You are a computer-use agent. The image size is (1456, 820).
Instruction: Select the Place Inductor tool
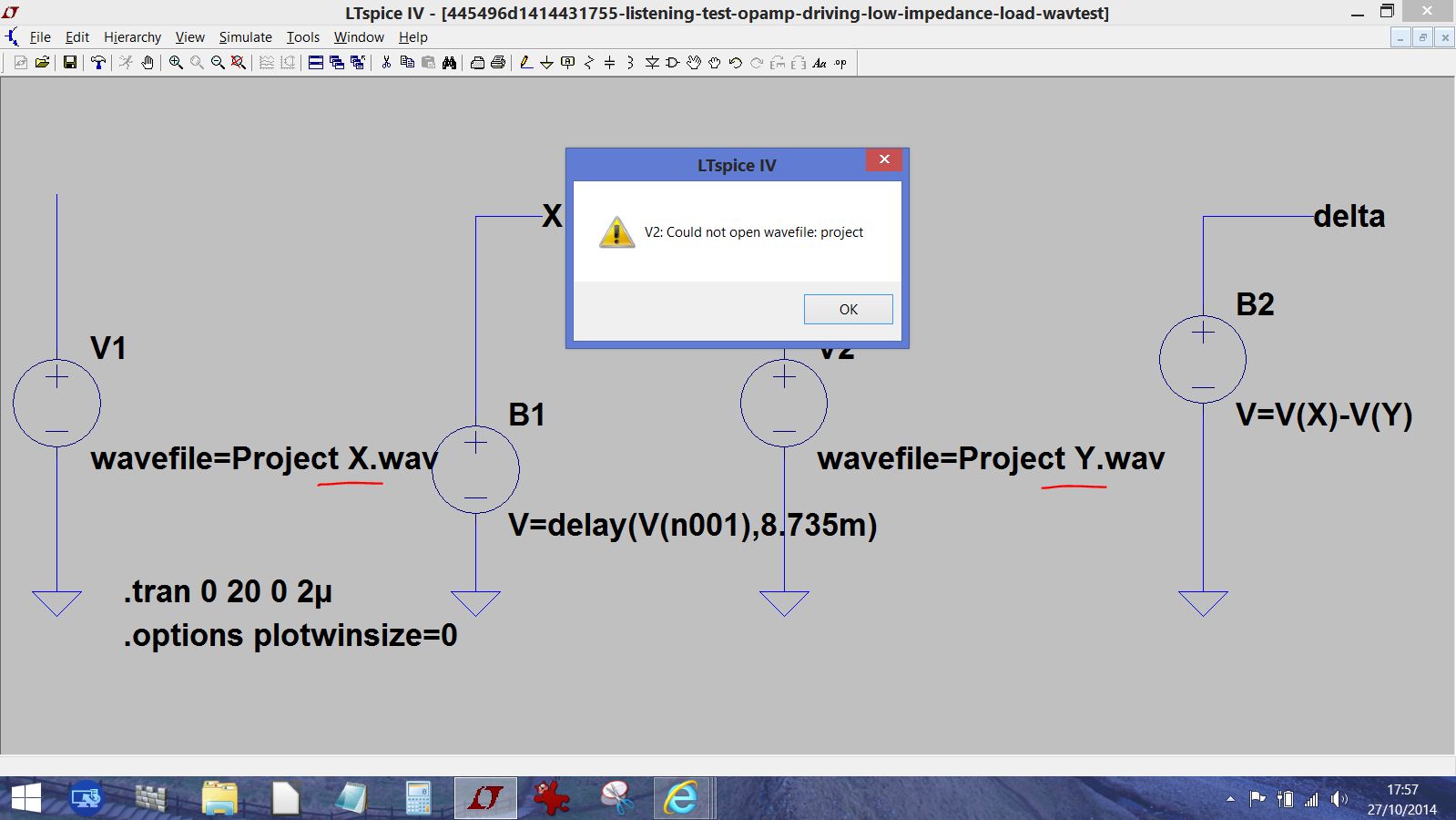pyautogui.click(x=630, y=62)
